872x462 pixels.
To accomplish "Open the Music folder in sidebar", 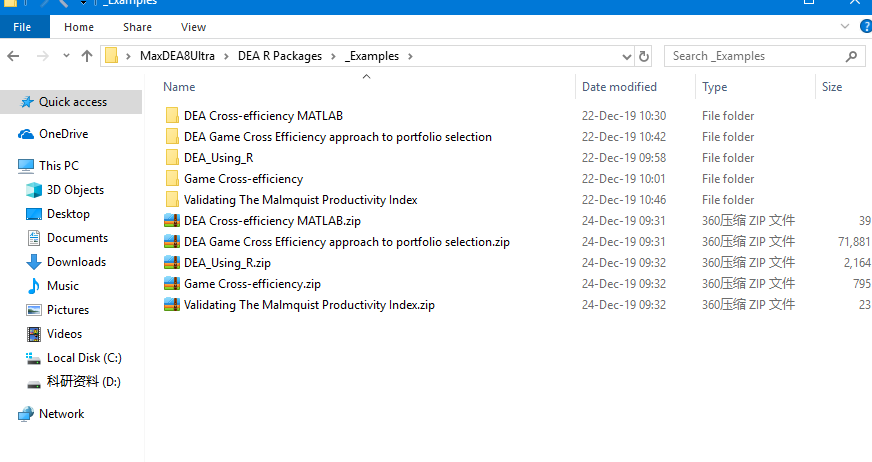I will [63, 285].
